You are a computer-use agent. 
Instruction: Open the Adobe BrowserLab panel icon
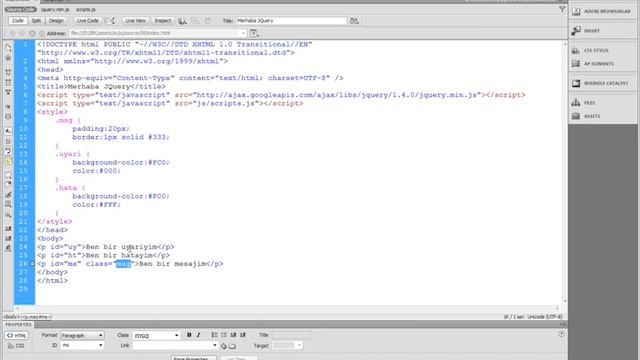(576, 11)
